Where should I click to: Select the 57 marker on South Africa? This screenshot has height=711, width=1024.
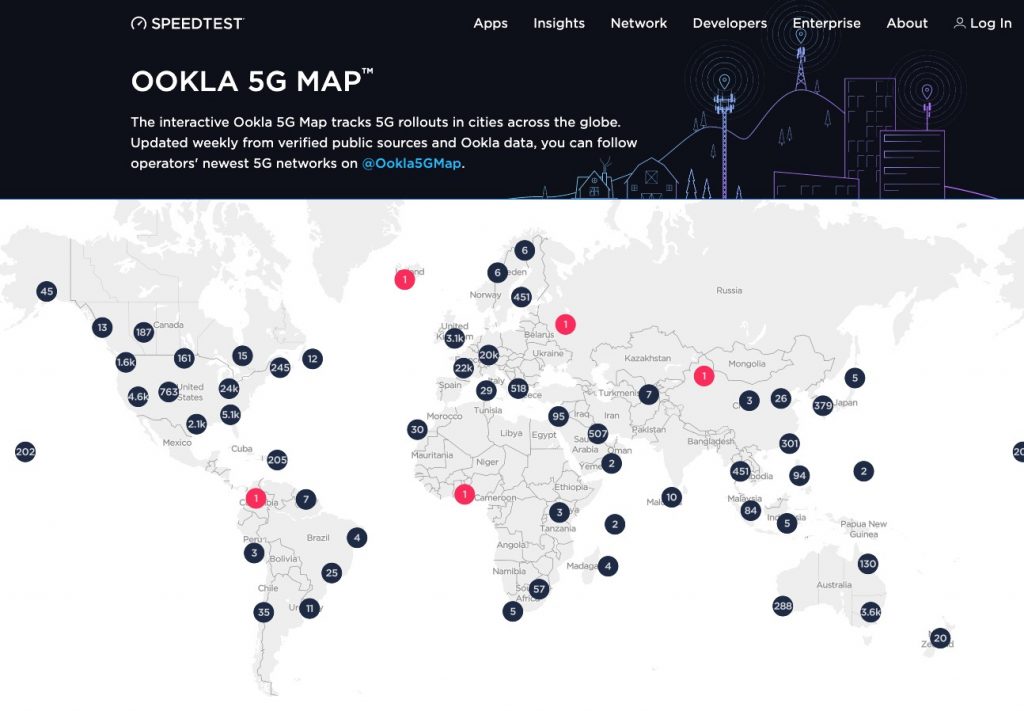[539, 589]
